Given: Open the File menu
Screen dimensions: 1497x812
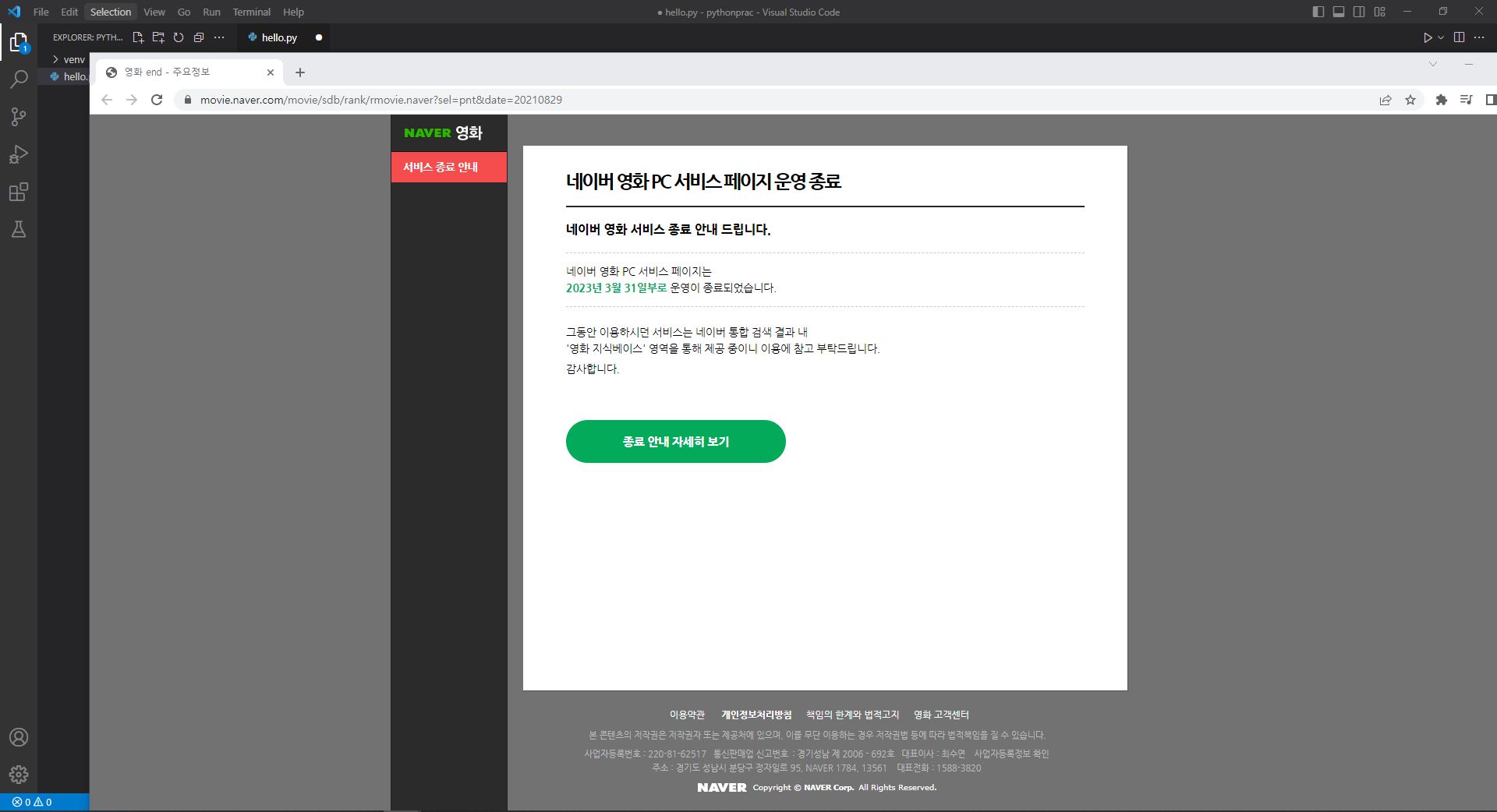Looking at the screenshot, I should coord(41,12).
